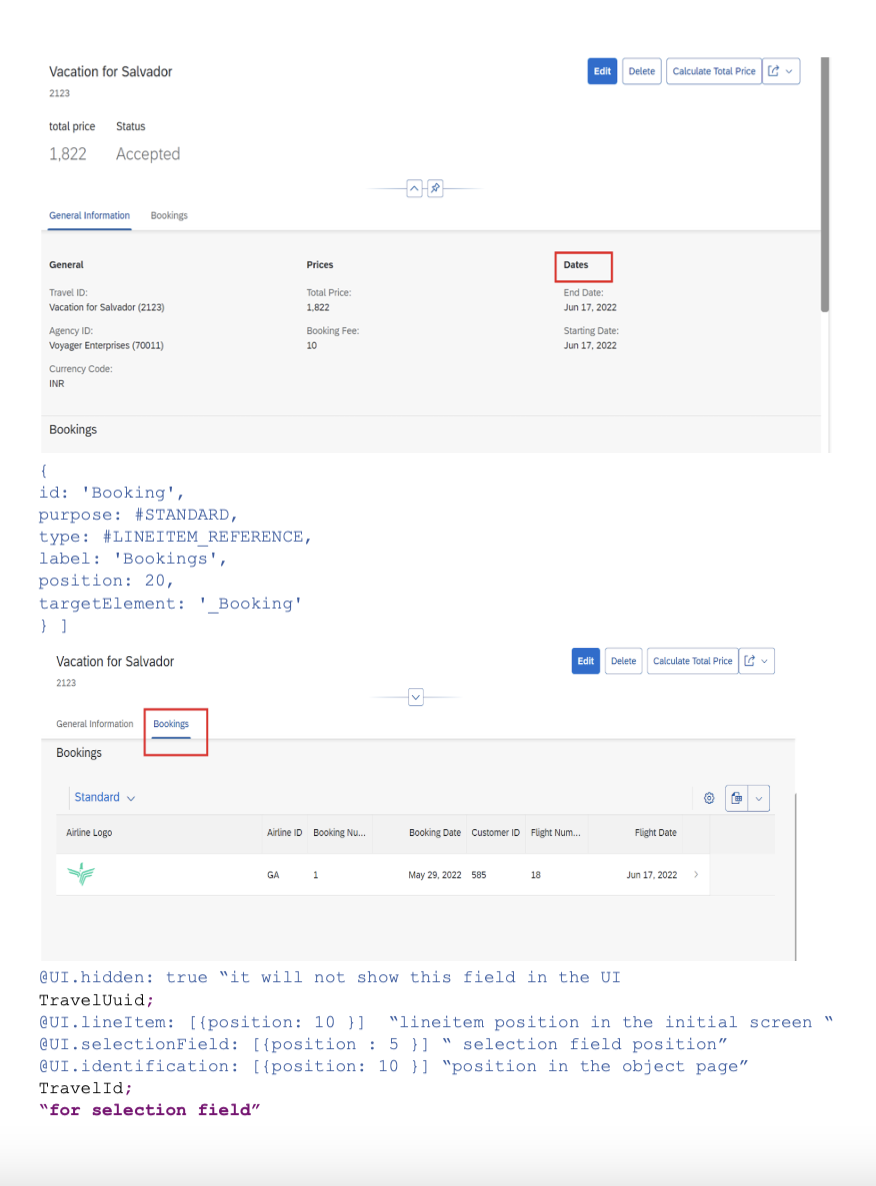Select 'Vacation for Salvador (2123)' Travel ID value
The height and width of the screenshot is (1186, 876).
[107, 307]
